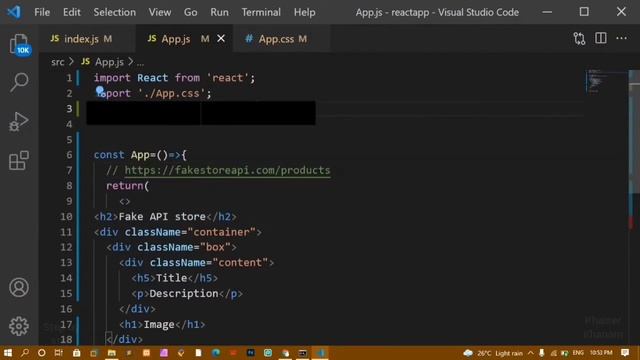Open the Run and Debug view
640x360 pixels.
(x=19, y=122)
